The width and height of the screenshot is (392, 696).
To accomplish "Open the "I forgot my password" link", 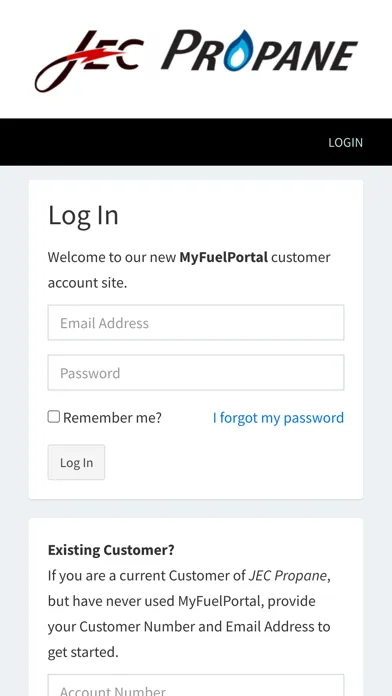I will [278, 418].
